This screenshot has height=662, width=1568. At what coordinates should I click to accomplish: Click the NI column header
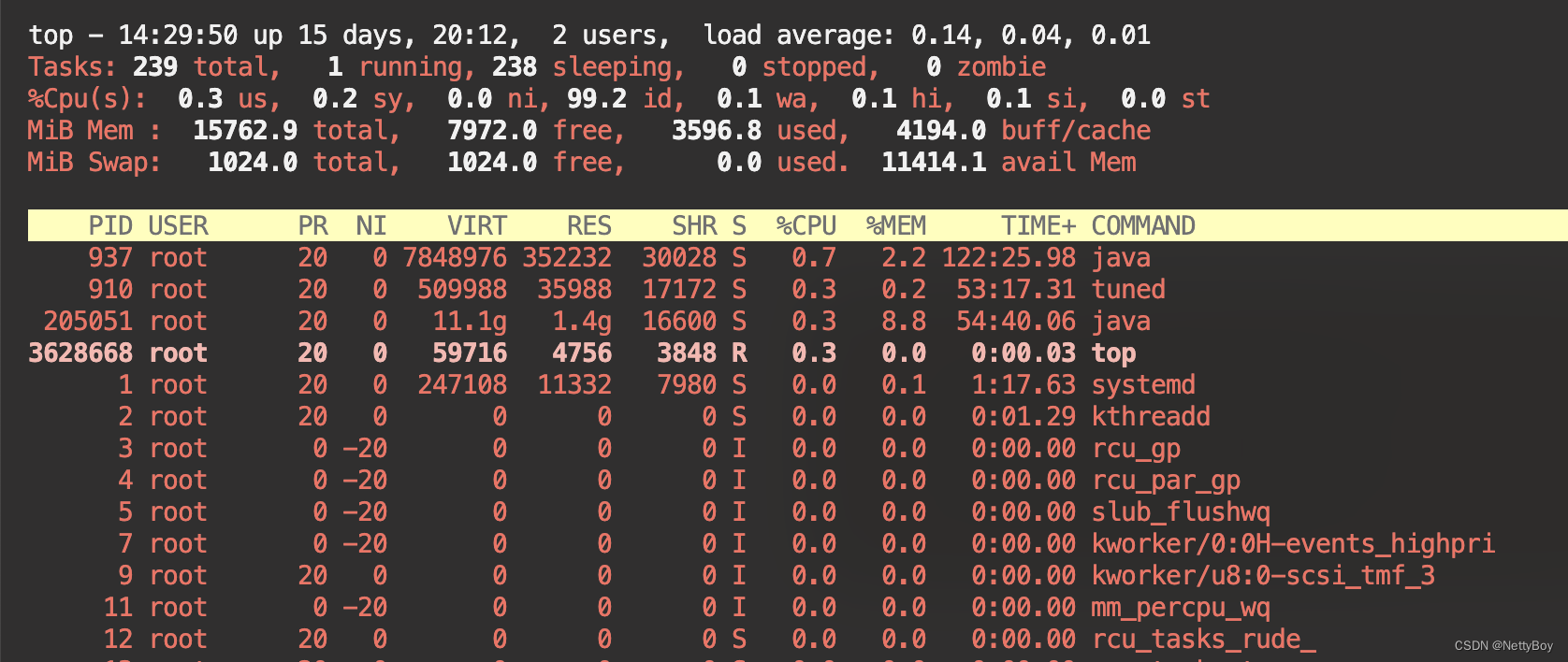[370, 226]
